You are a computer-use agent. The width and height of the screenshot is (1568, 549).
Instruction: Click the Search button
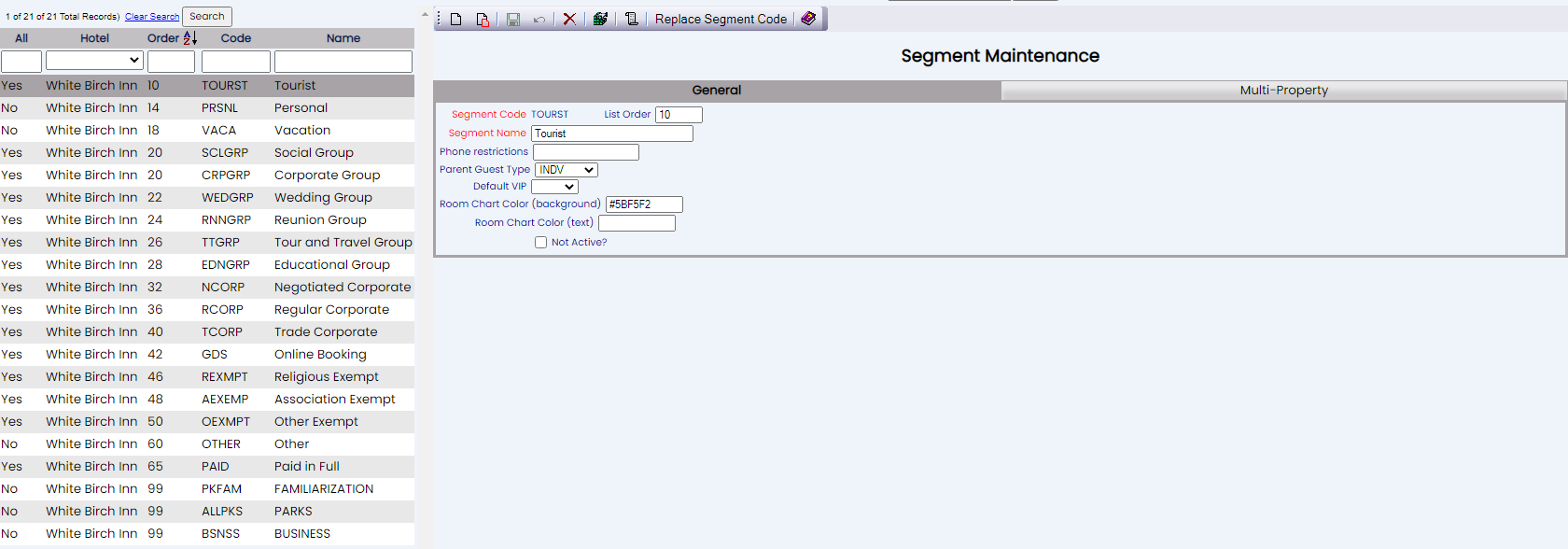tap(207, 17)
